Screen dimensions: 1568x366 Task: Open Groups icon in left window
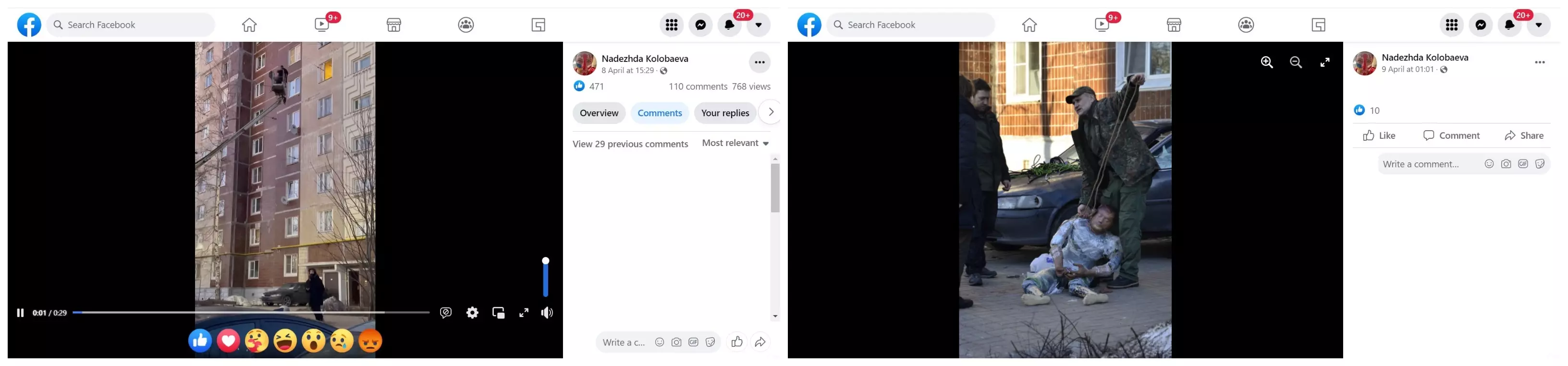[466, 25]
